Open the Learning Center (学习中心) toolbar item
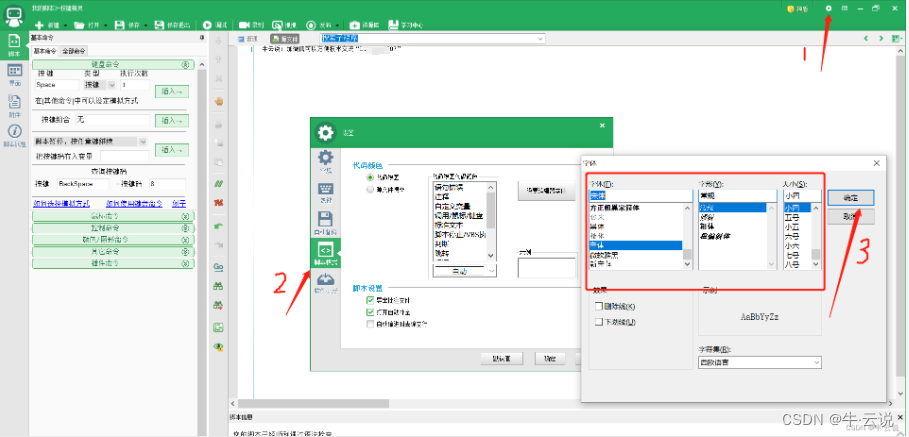Image resolution: width=909 pixels, height=437 pixels. point(405,26)
